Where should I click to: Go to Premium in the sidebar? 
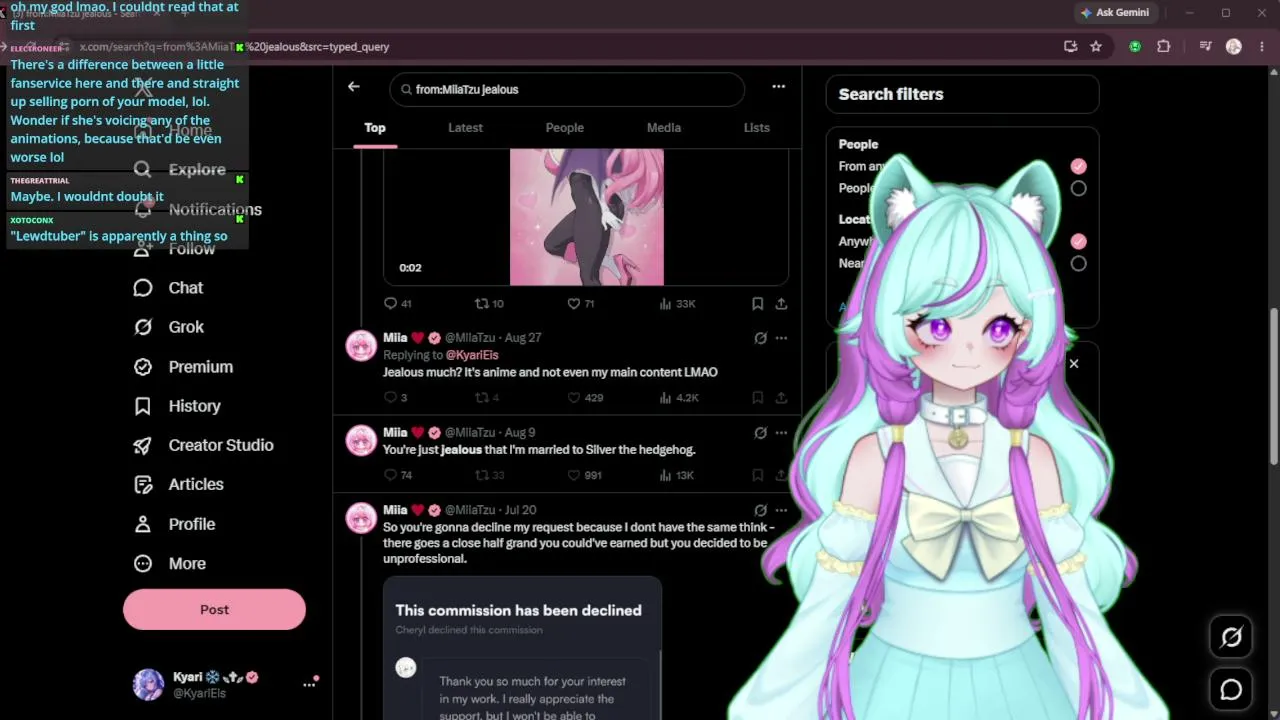click(184, 367)
